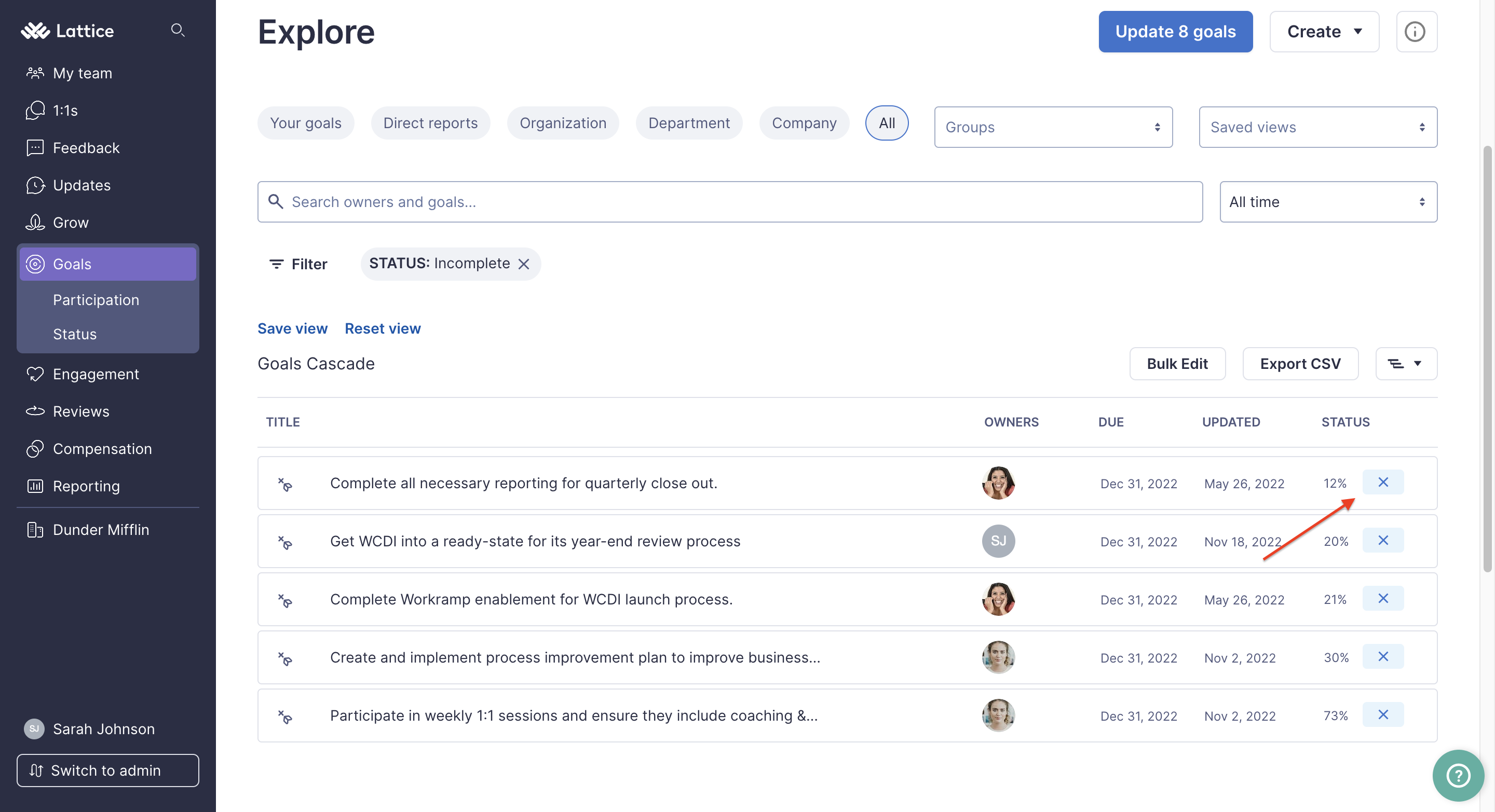Image resolution: width=1495 pixels, height=812 pixels.
Task: Click the Save view link
Action: 292,328
